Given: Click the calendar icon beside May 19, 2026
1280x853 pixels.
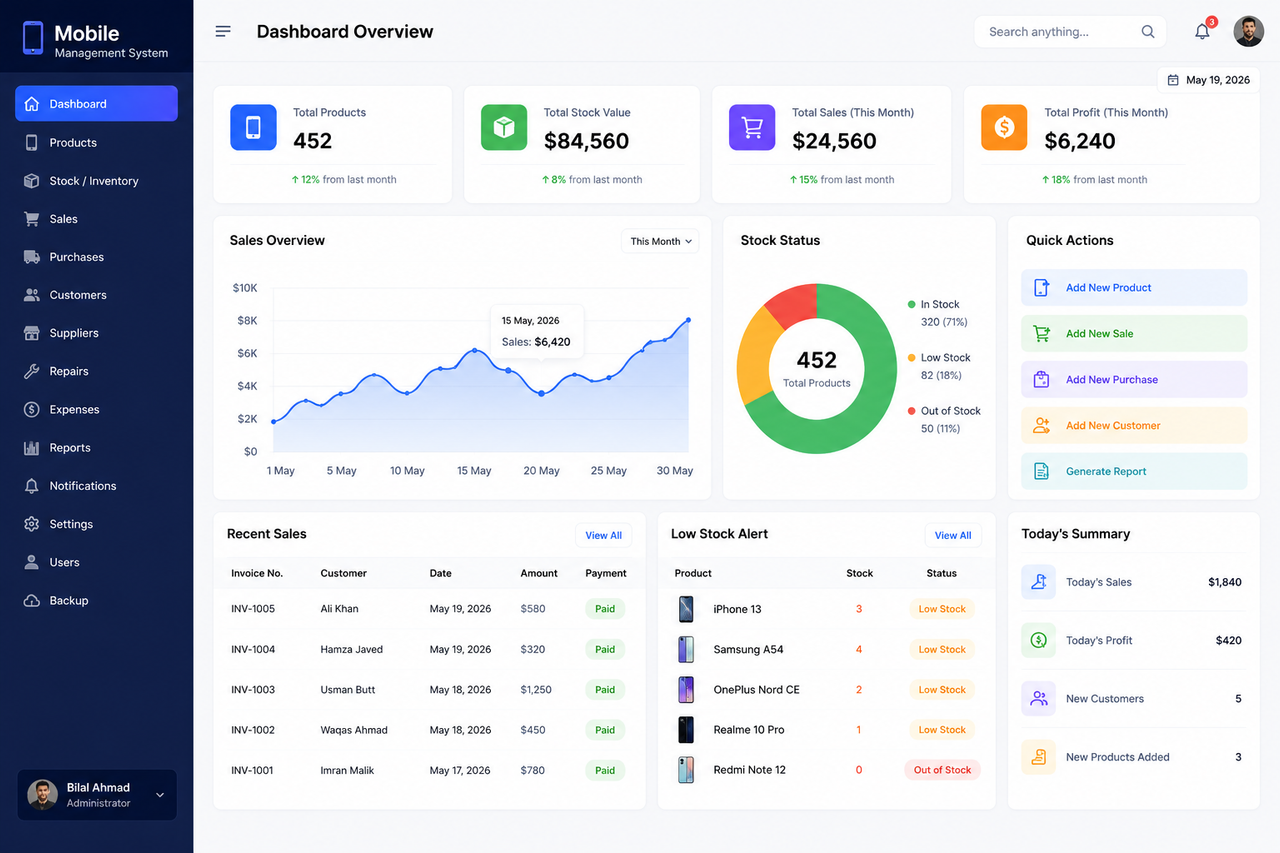Looking at the screenshot, I should pos(1173,80).
